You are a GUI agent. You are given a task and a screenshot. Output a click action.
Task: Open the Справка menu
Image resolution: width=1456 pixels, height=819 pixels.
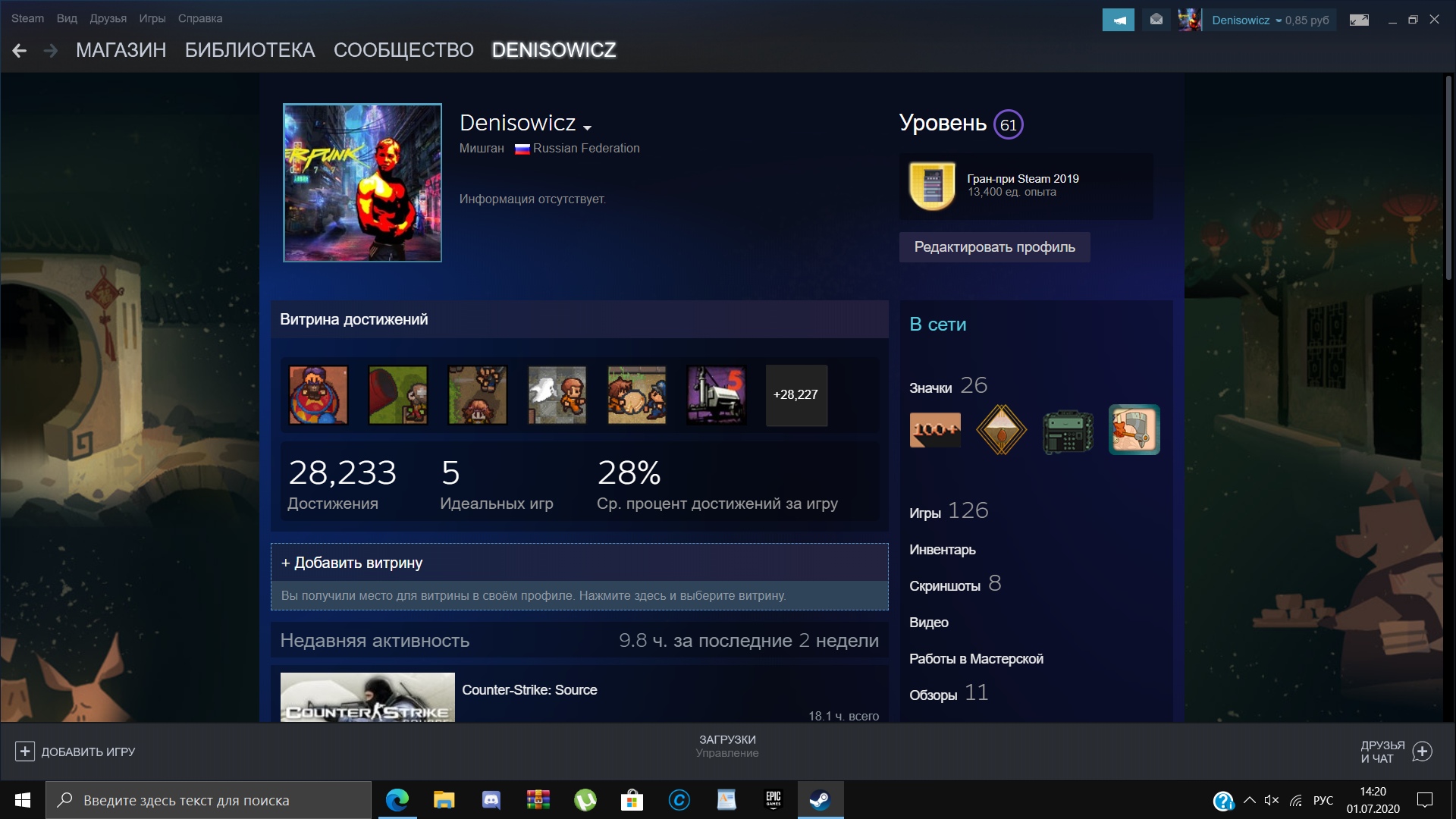tap(200, 18)
